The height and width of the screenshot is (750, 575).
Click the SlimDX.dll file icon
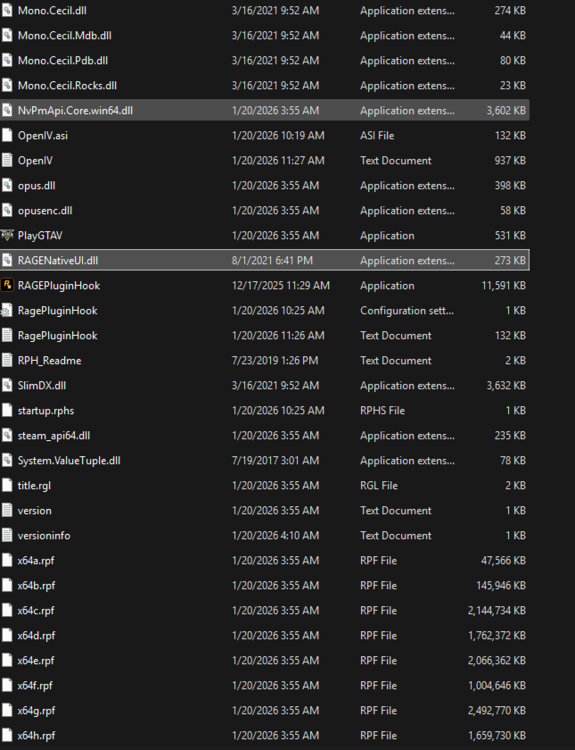[x=7, y=385]
